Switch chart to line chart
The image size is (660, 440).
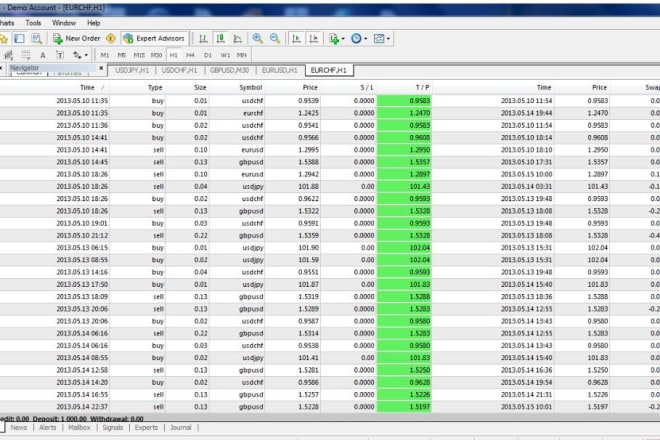pos(237,39)
